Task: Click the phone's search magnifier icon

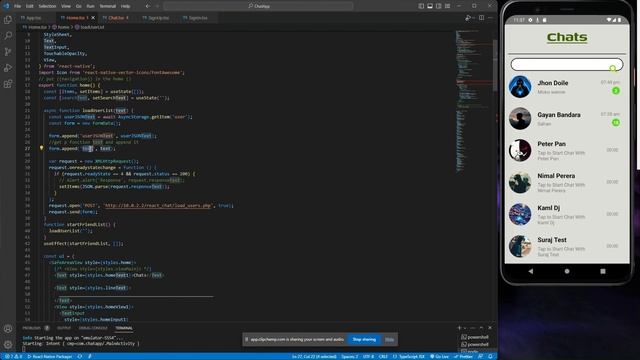Action: click(x=613, y=68)
